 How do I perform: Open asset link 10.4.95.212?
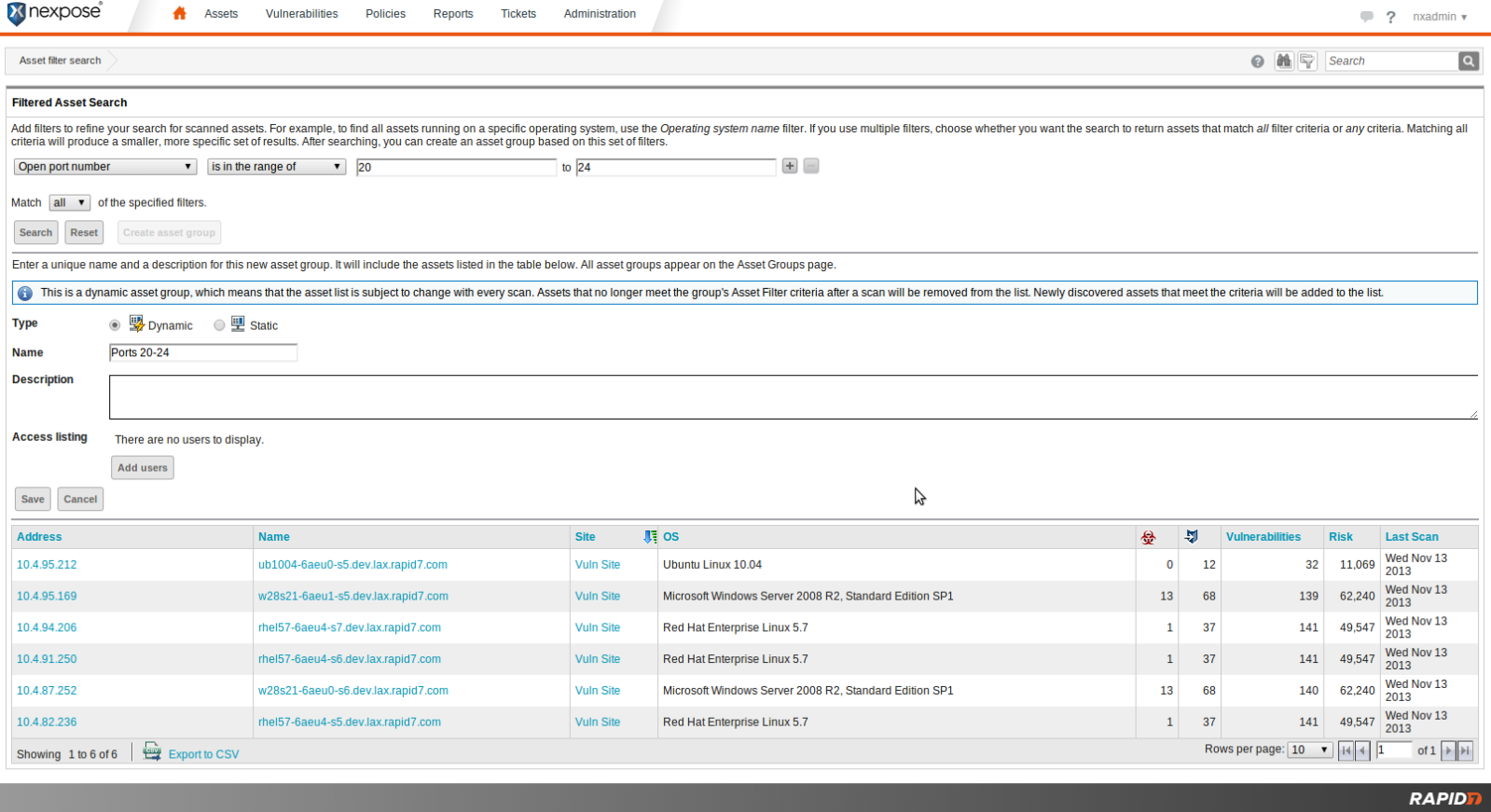(47, 565)
